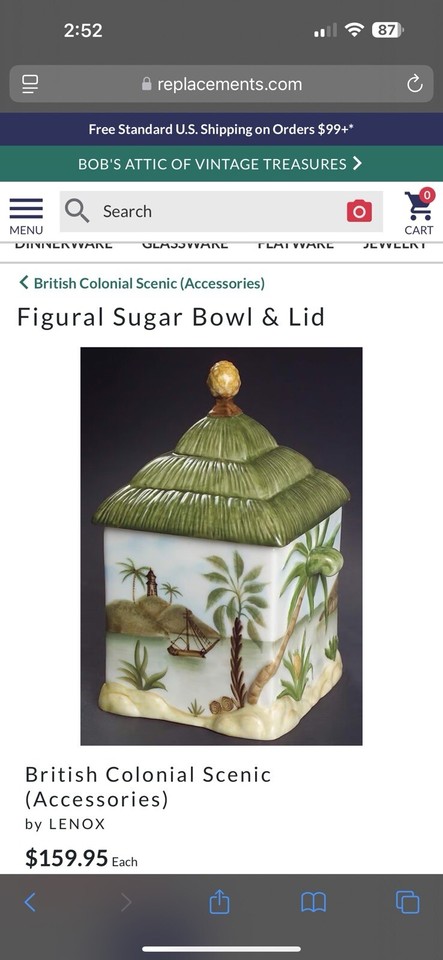Open the Safari bookmarks book icon

point(313,902)
